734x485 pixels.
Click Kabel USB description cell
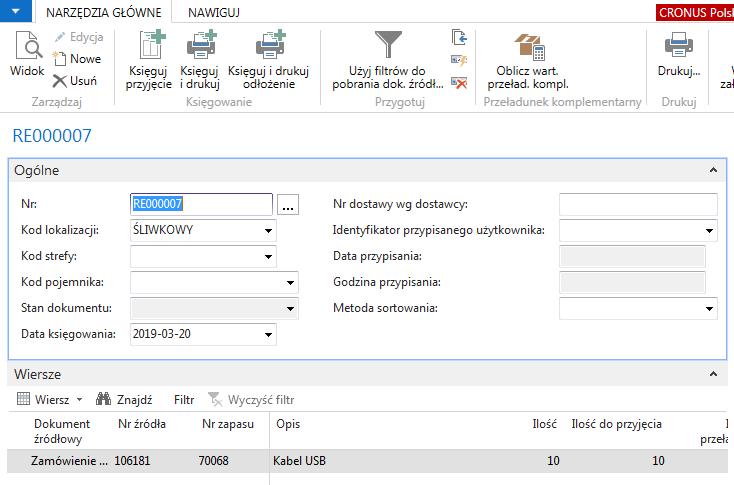pos(300,461)
